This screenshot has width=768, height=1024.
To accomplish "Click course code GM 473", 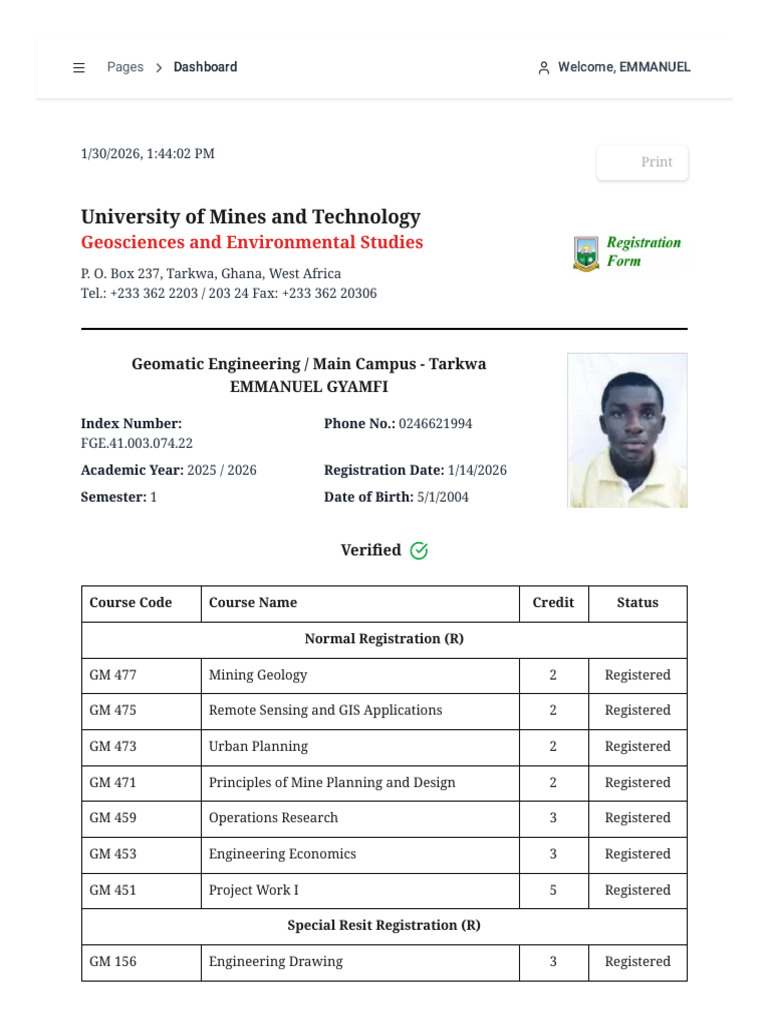I will [113, 746].
